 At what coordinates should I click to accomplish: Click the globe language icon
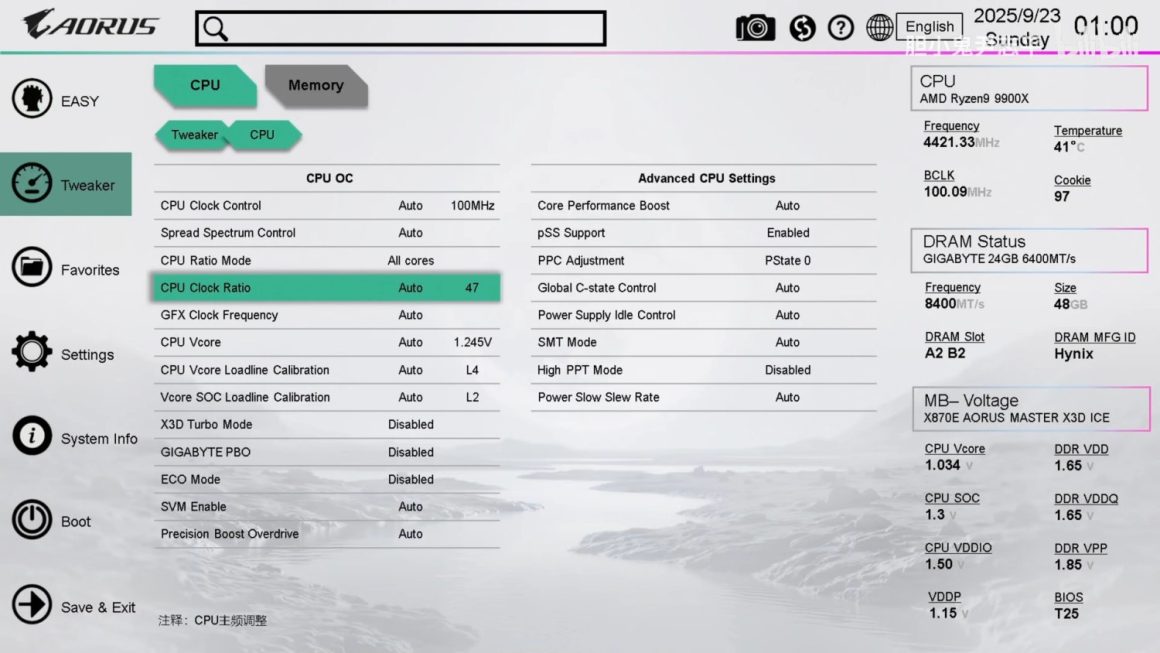tap(879, 28)
